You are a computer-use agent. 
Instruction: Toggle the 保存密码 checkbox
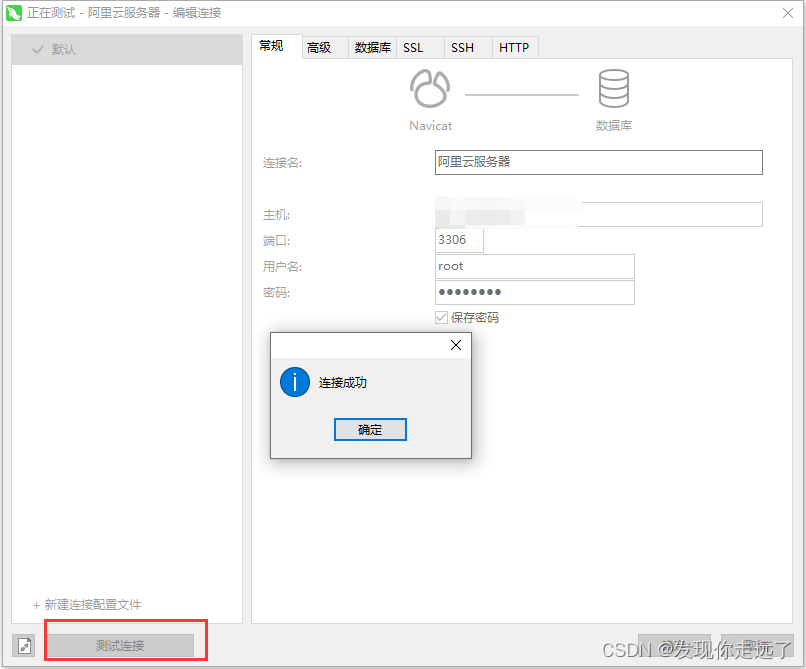click(x=441, y=317)
